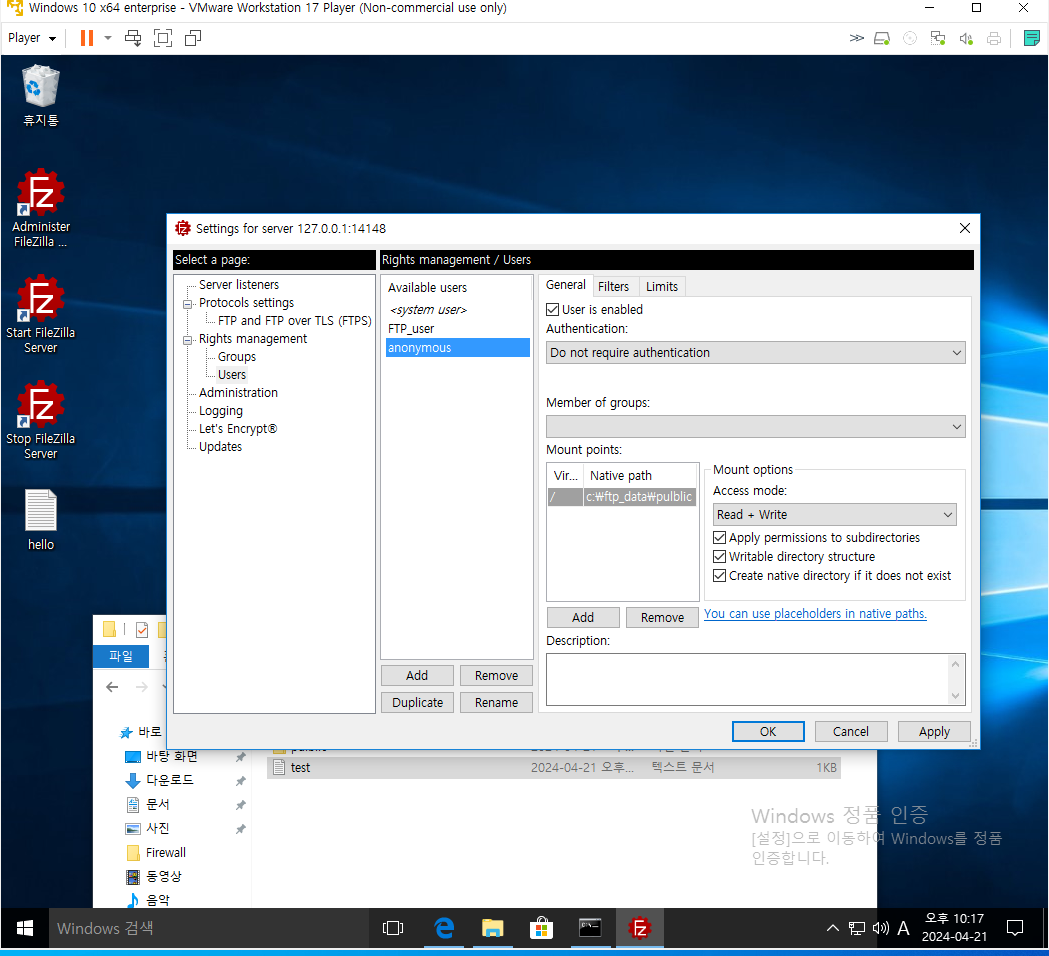Enter full screen mode in VMware Player
Screen dimensions: 1049x956
(163, 38)
